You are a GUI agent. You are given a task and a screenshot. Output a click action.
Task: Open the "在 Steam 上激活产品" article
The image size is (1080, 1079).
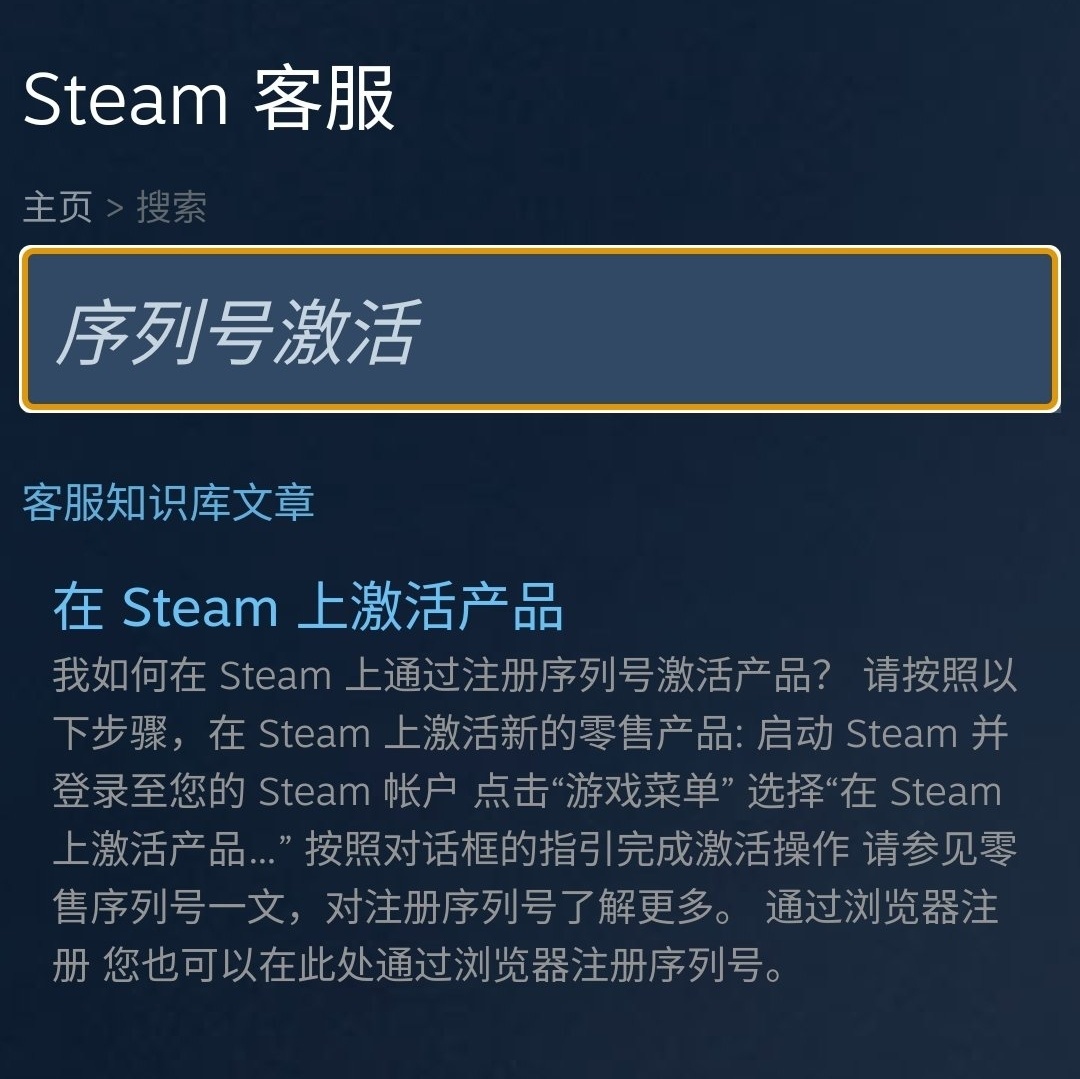click(x=308, y=607)
